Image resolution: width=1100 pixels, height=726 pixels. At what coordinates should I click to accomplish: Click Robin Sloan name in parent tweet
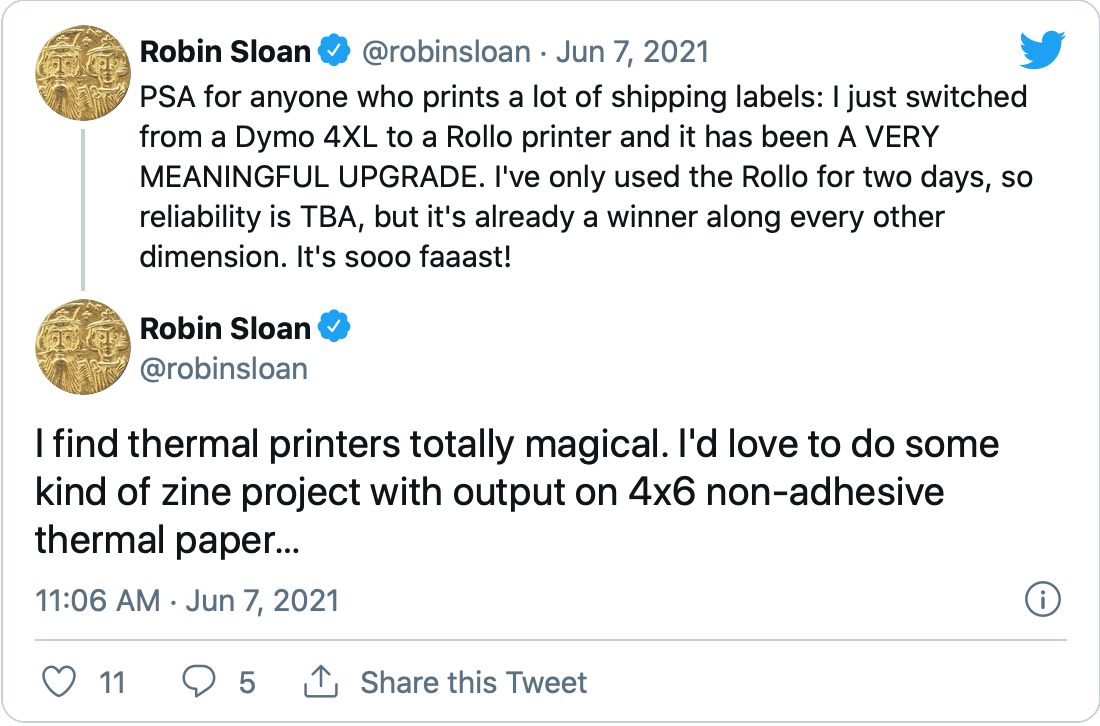225,51
